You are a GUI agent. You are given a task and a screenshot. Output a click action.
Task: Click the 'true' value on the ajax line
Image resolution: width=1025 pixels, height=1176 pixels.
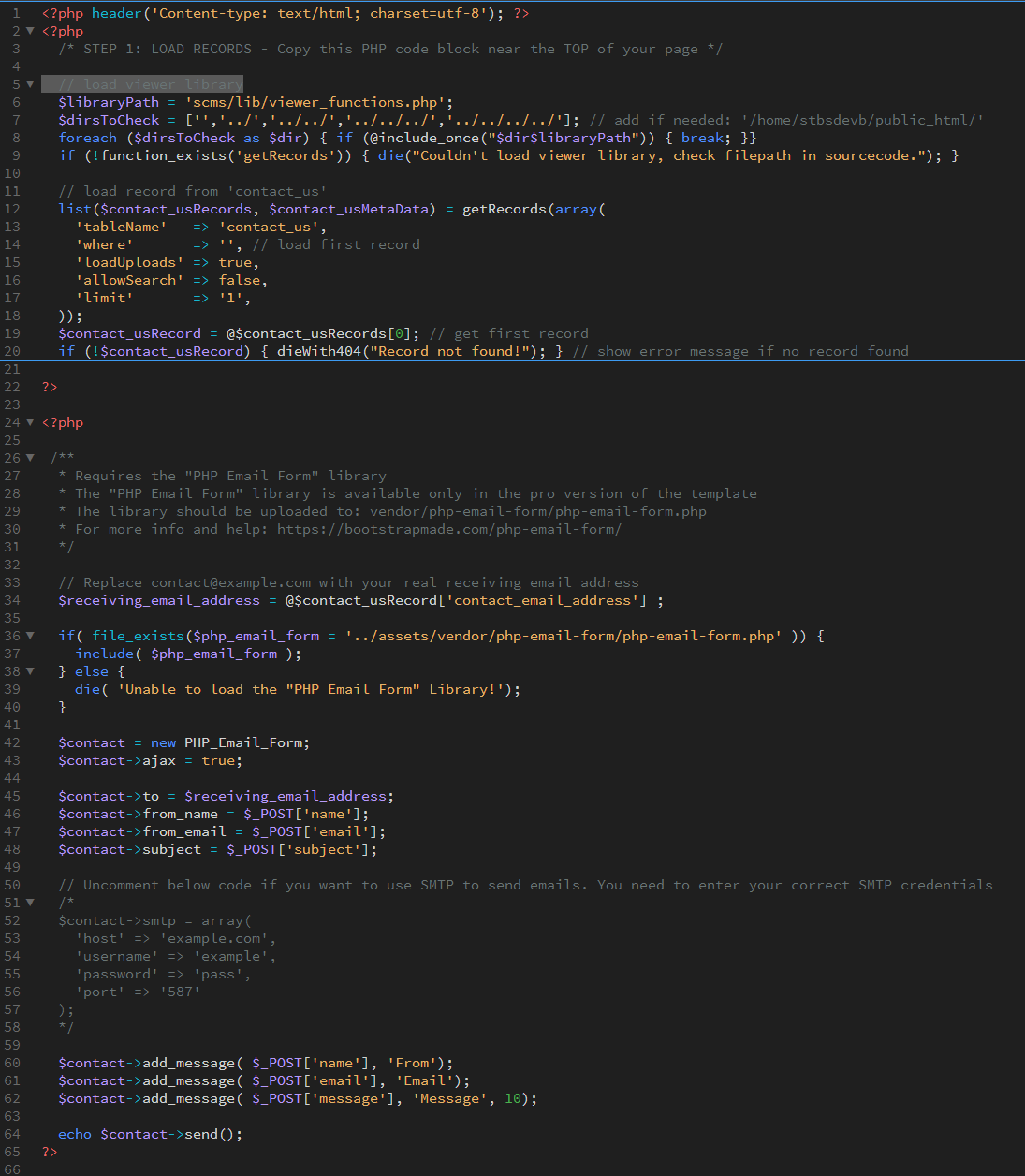[x=219, y=760]
